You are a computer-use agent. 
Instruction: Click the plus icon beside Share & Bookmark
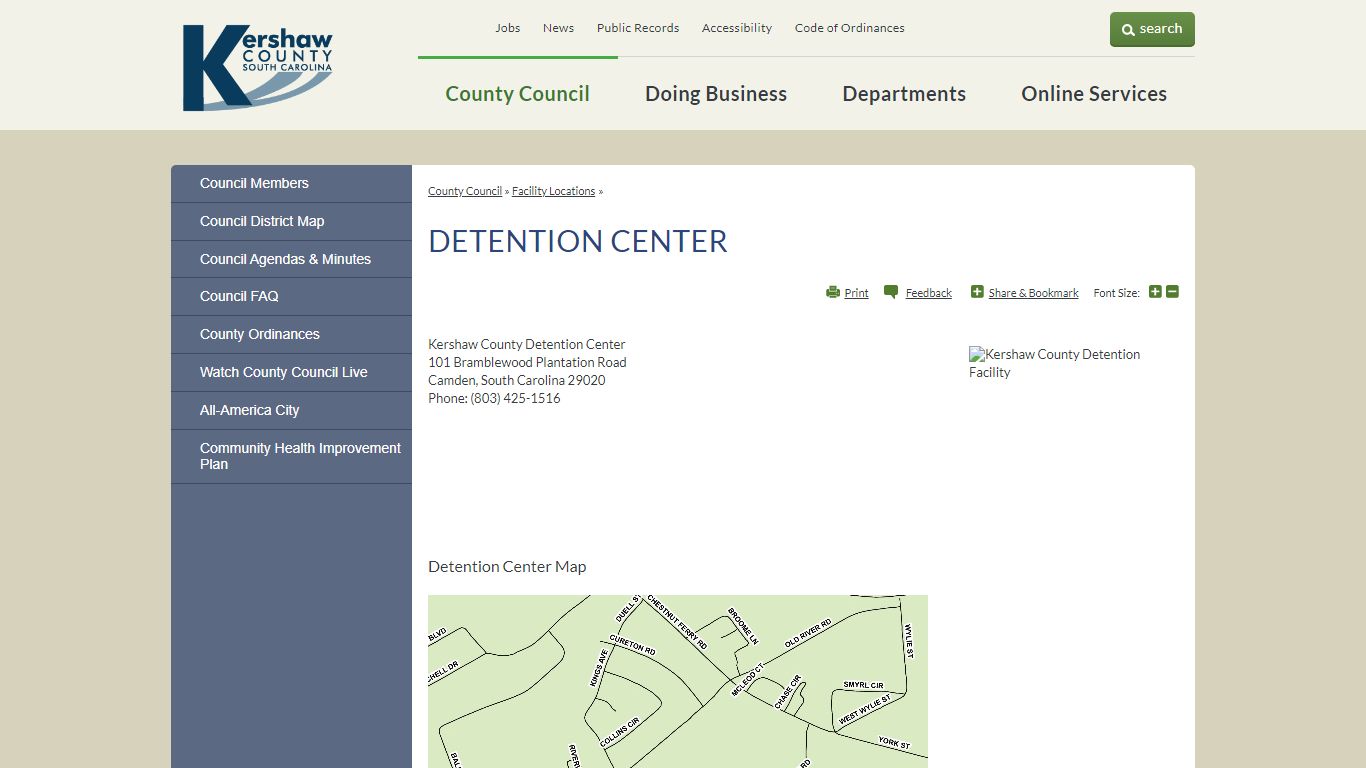tap(977, 292)
